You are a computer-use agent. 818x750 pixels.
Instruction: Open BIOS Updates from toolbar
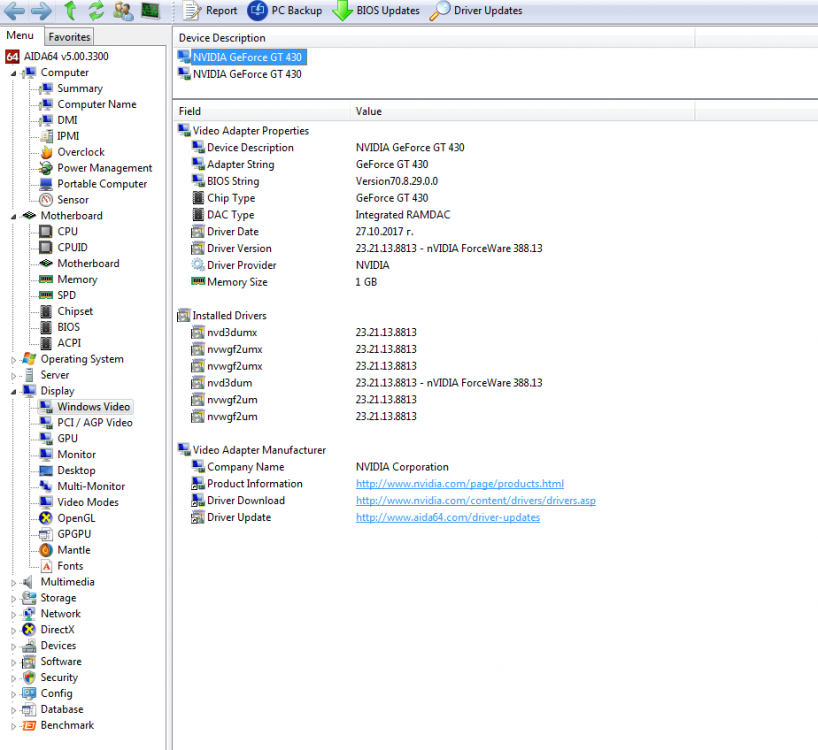point(376,10)
